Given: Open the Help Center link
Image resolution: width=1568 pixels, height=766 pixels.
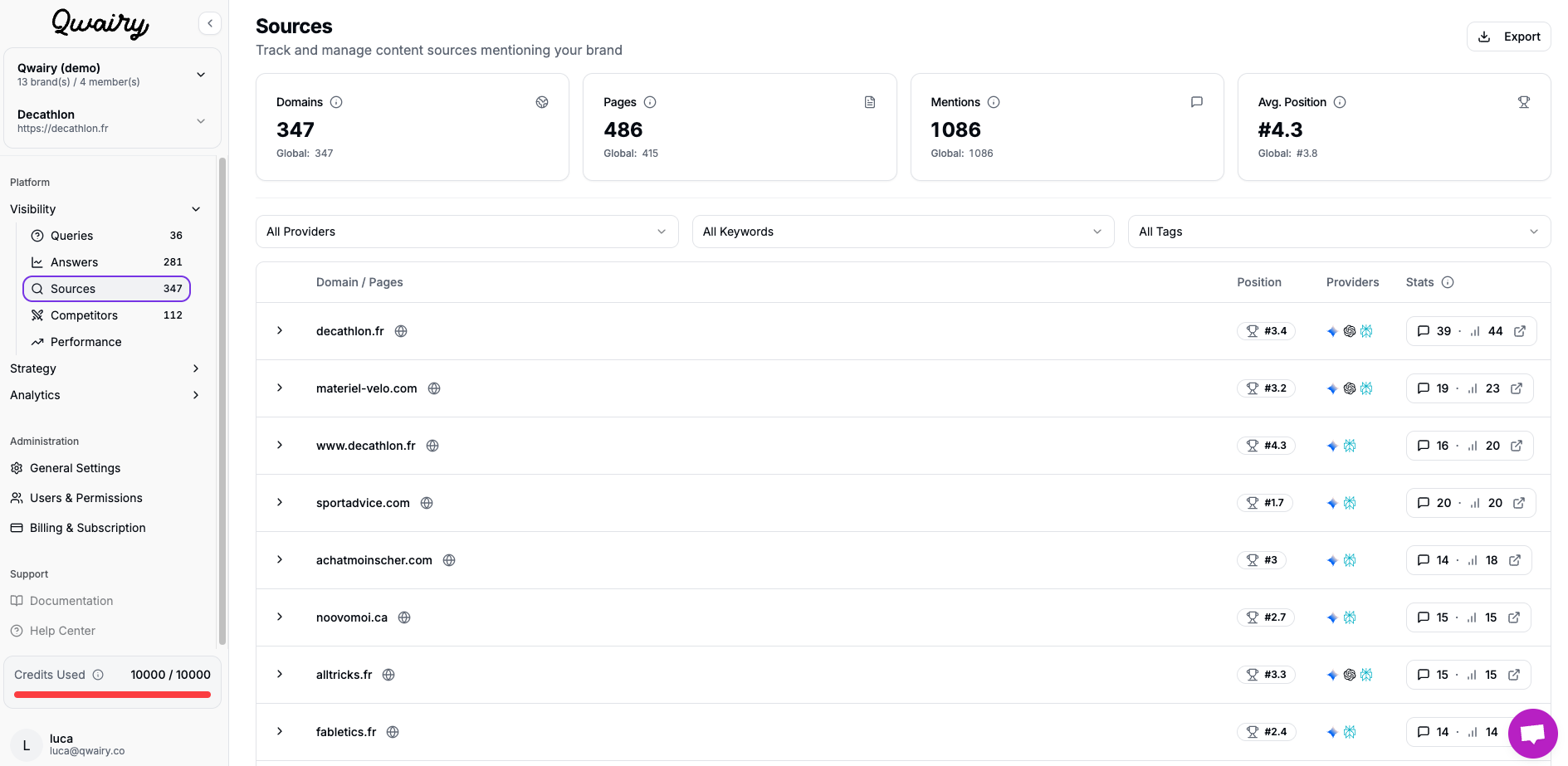Looking at the screenshot, I should pos(53,631).
